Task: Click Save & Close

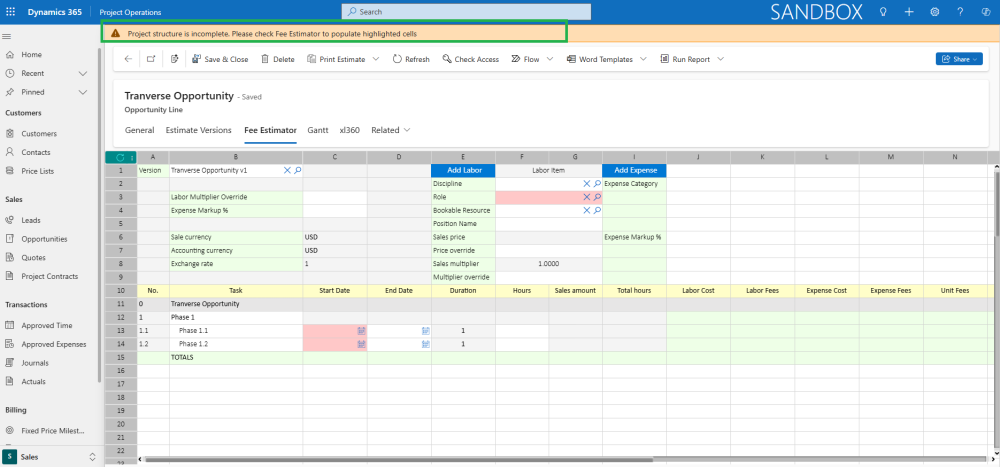Action: coord(220,59)
